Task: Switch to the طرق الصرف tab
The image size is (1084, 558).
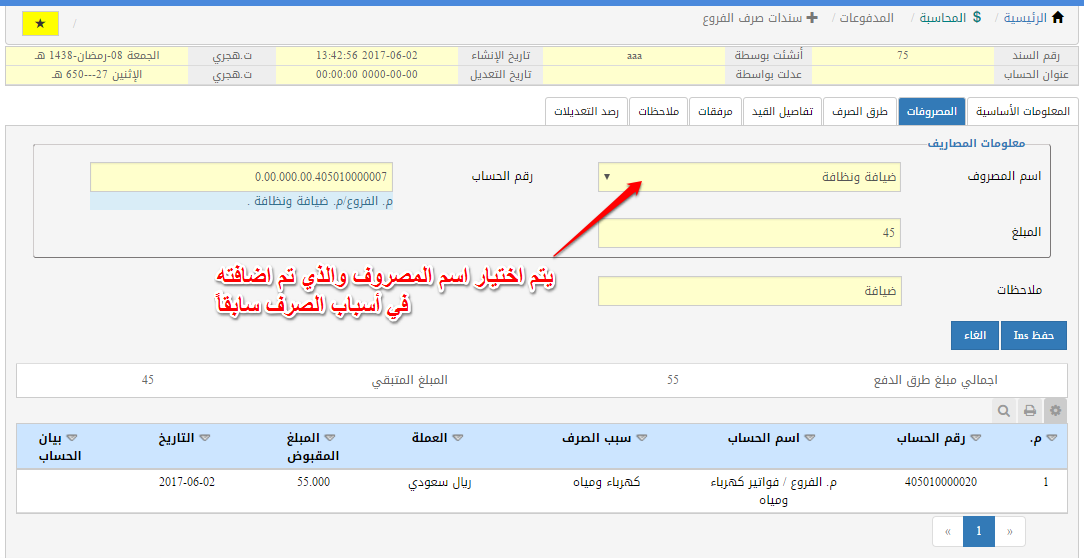Action: tap(859, 112)
